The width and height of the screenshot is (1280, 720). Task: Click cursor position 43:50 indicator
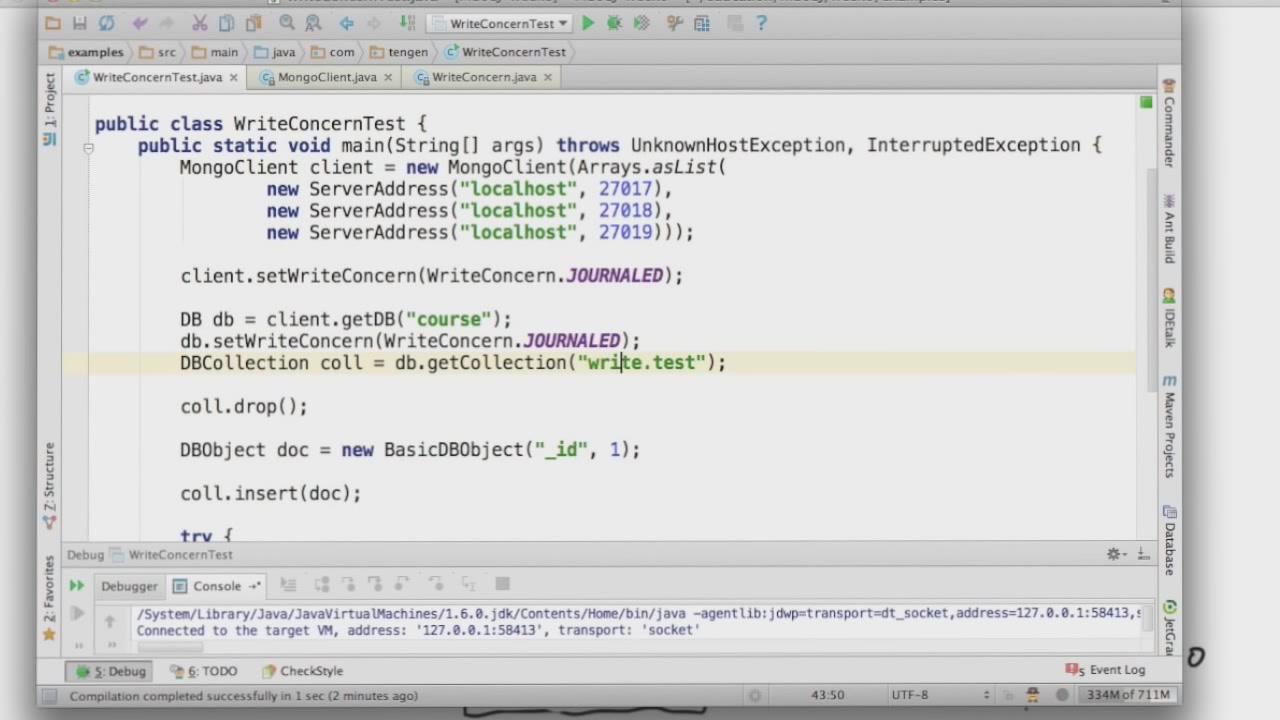pyautogui.click(x=827, y=695)
